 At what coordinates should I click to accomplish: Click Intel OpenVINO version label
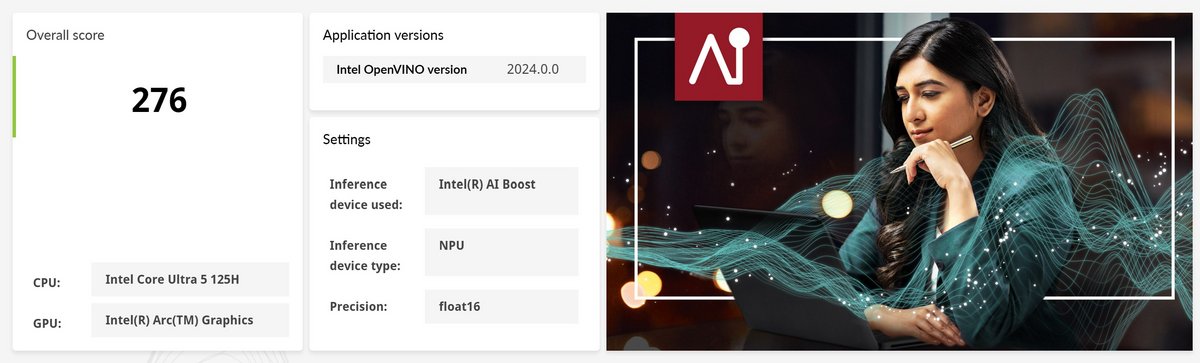point(401,70)
